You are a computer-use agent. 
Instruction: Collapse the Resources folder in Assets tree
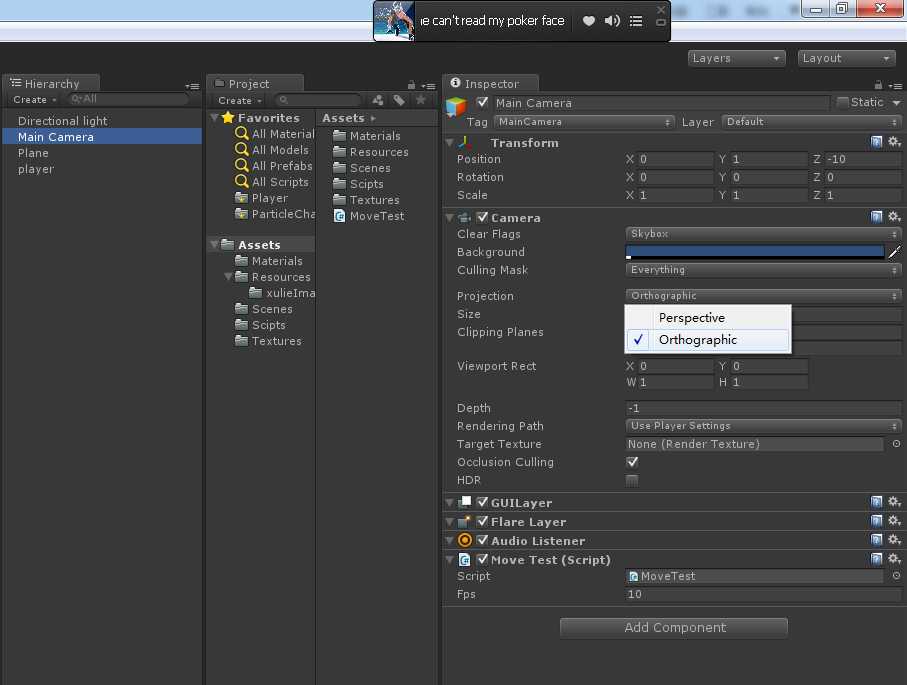pyautogui.click(x=228, y=277)
